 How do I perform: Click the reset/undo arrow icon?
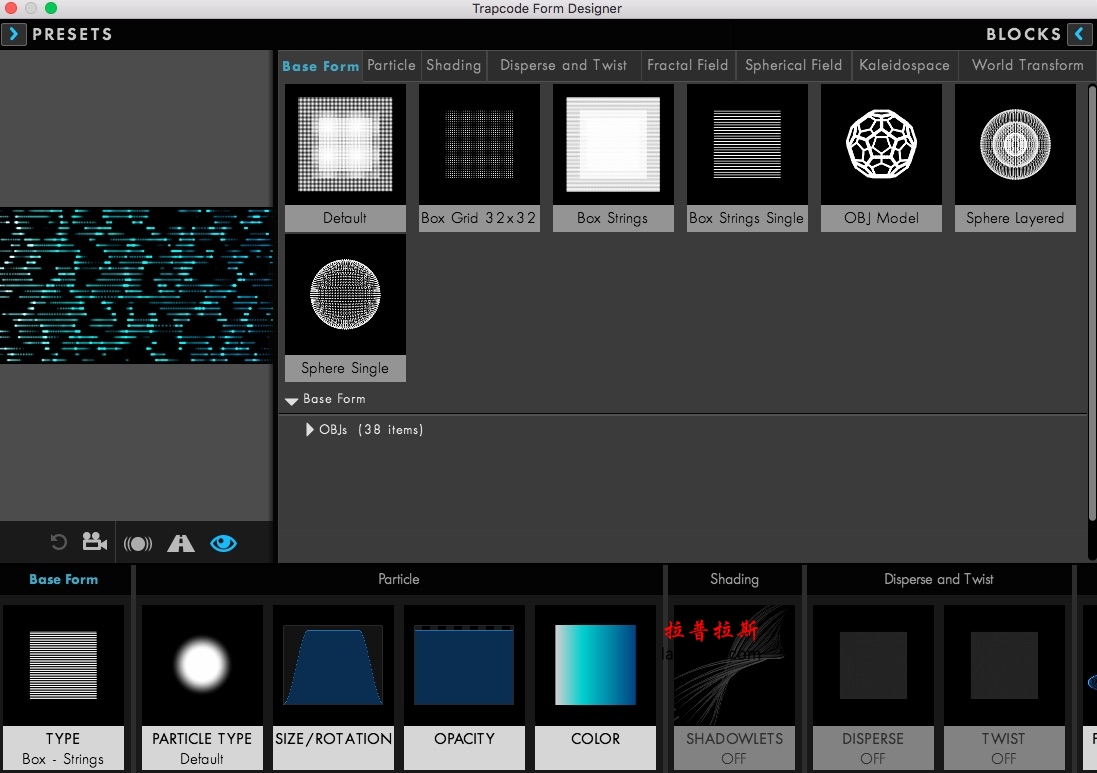click(x=59, y=543)
